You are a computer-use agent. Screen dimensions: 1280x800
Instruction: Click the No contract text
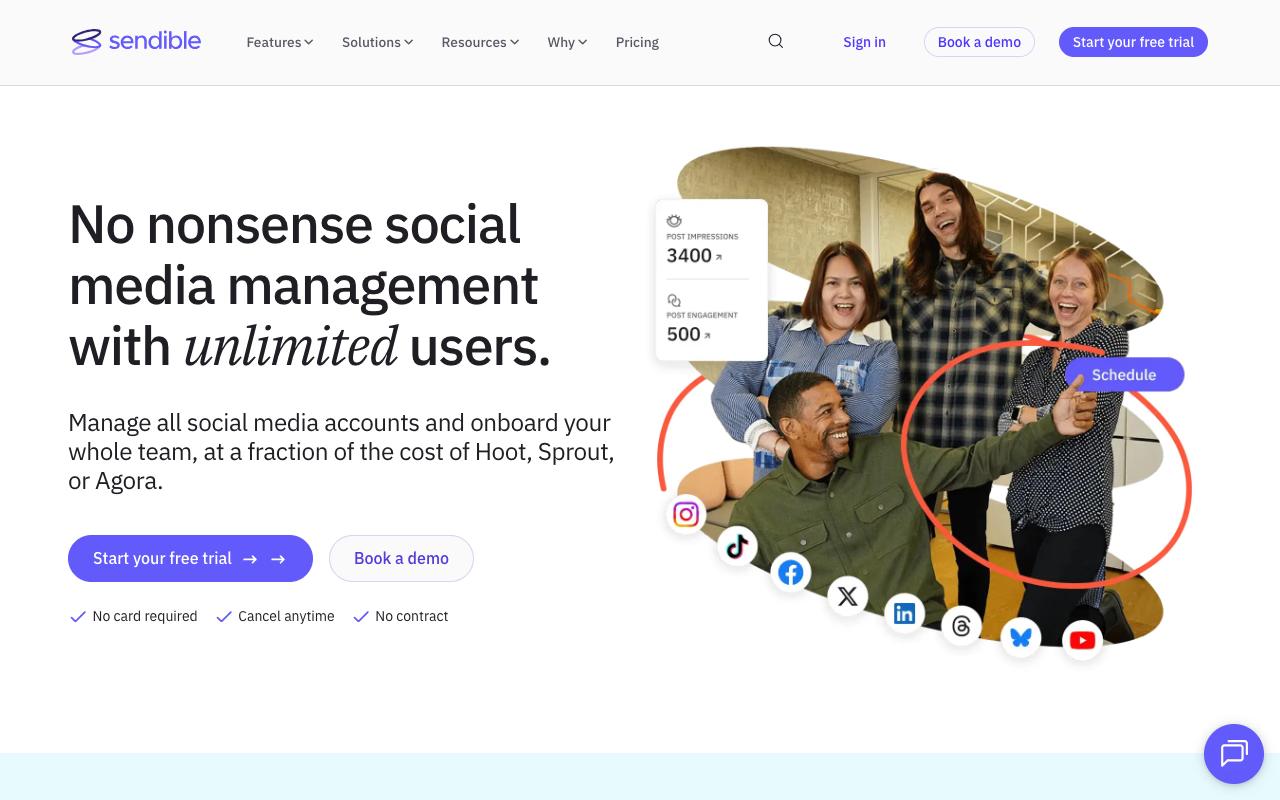tap(411, 616)
